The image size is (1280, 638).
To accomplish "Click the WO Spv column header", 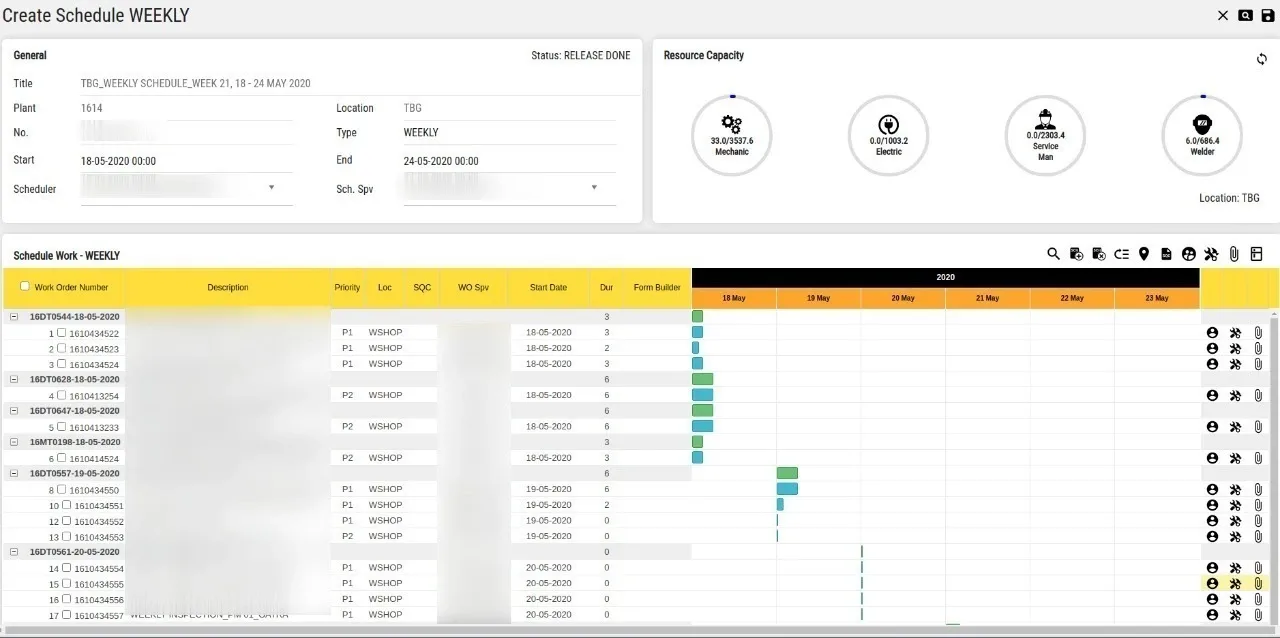I will point(473,288).
